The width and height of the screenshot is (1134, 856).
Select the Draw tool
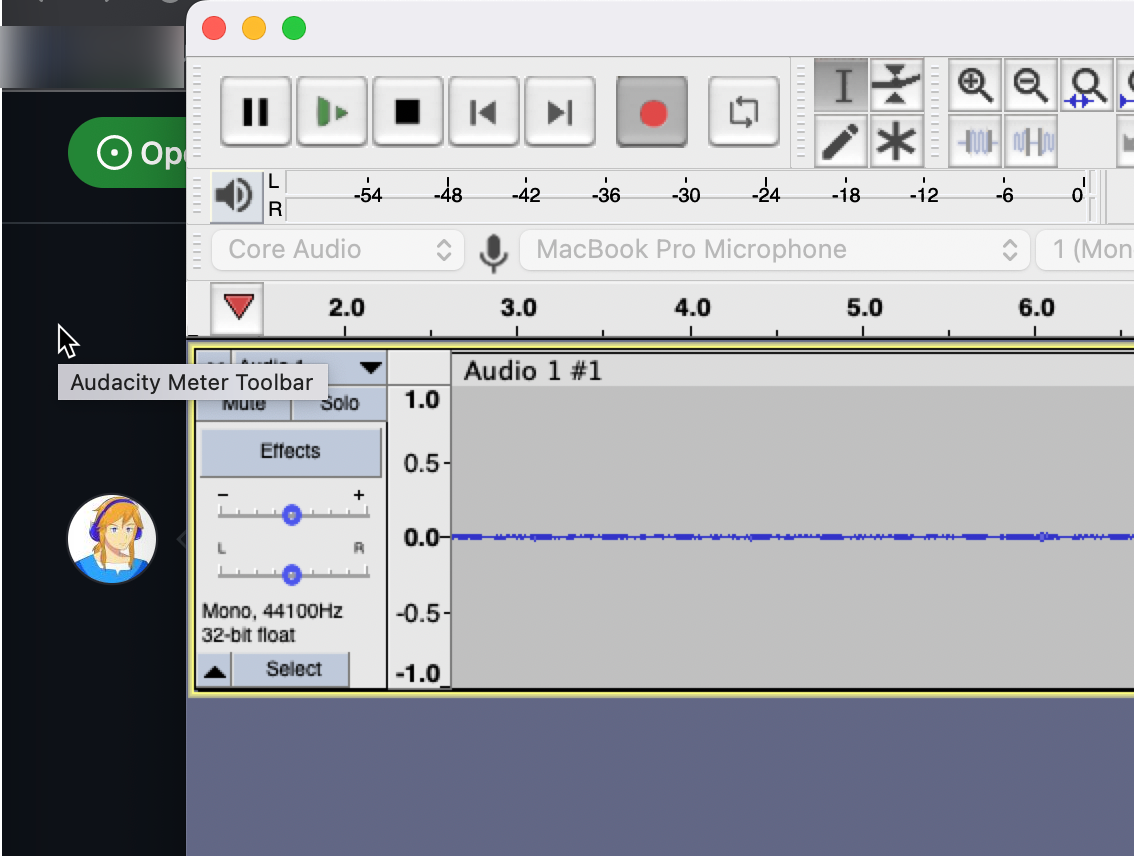click(841, 141)
